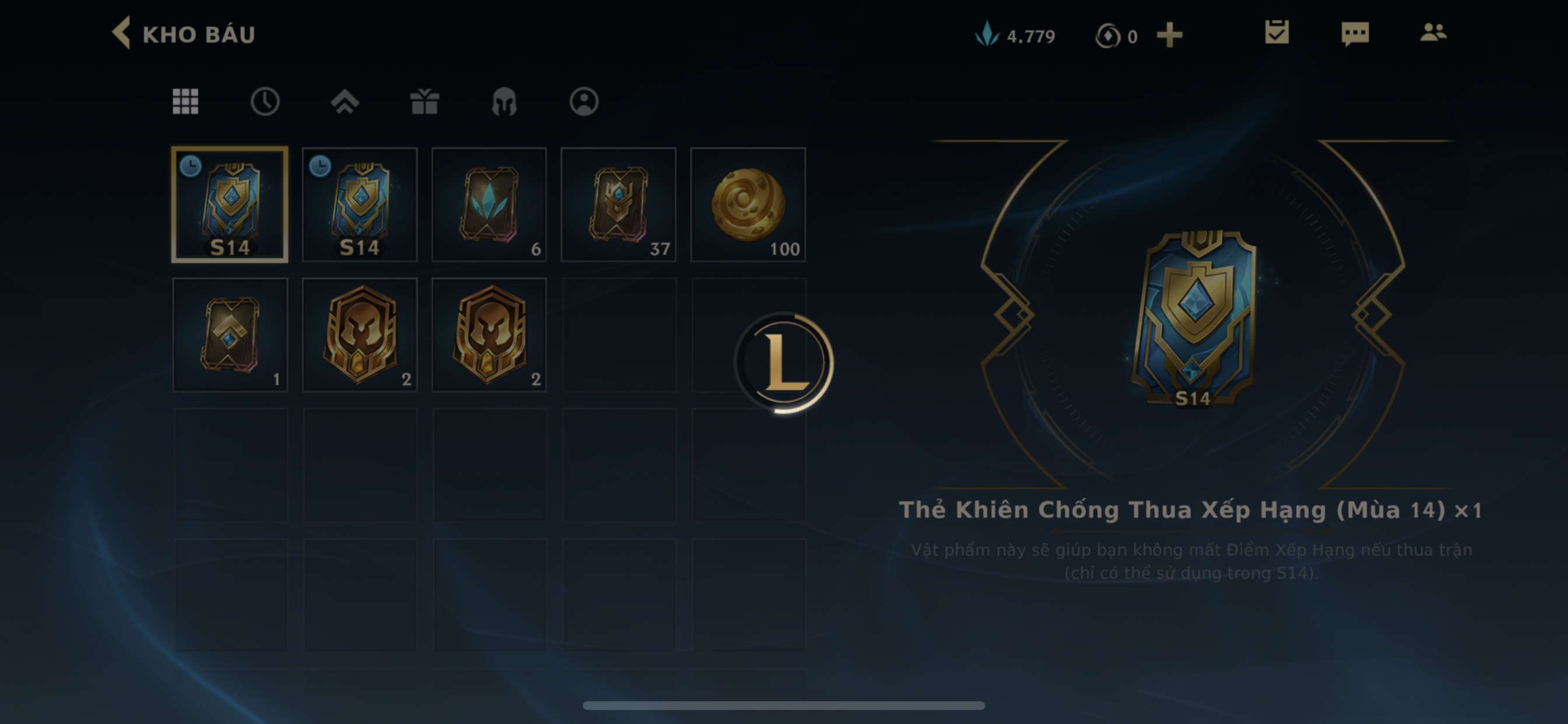Select the gold coin item with count 100
The image size is (1568, 724).
coord(748,205)
